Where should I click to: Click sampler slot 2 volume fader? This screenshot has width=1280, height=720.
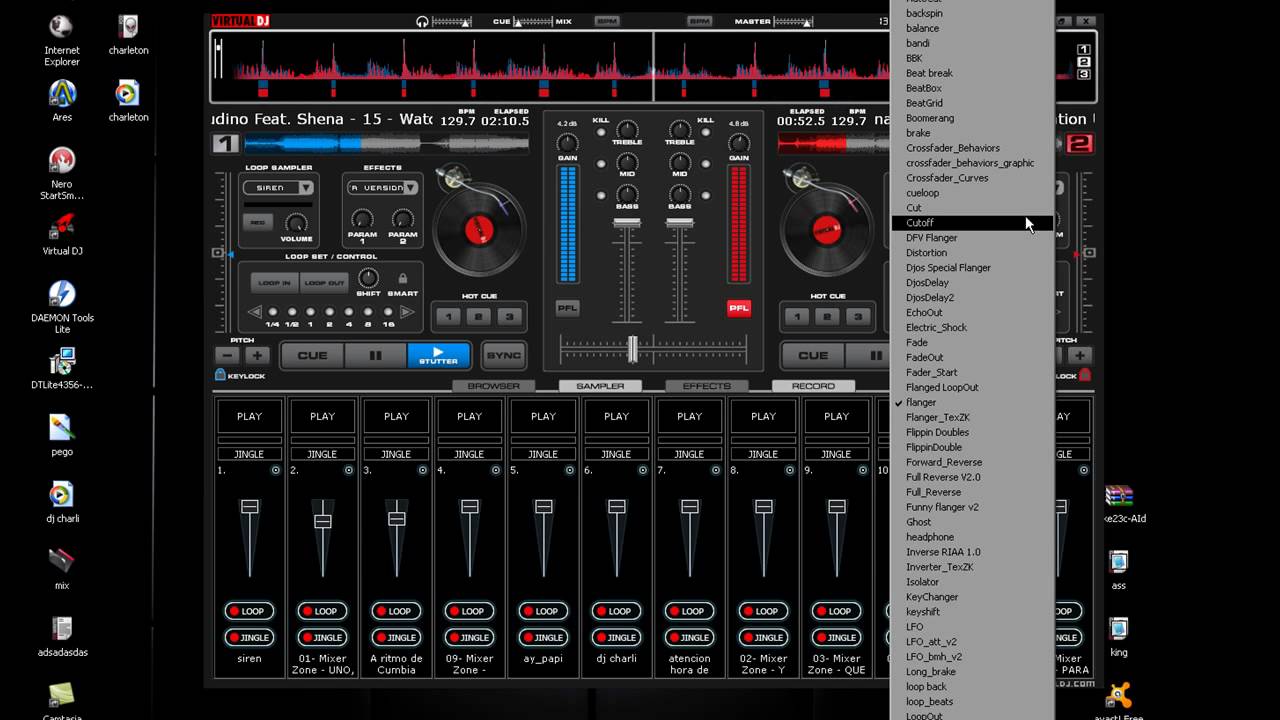point(322,521)
